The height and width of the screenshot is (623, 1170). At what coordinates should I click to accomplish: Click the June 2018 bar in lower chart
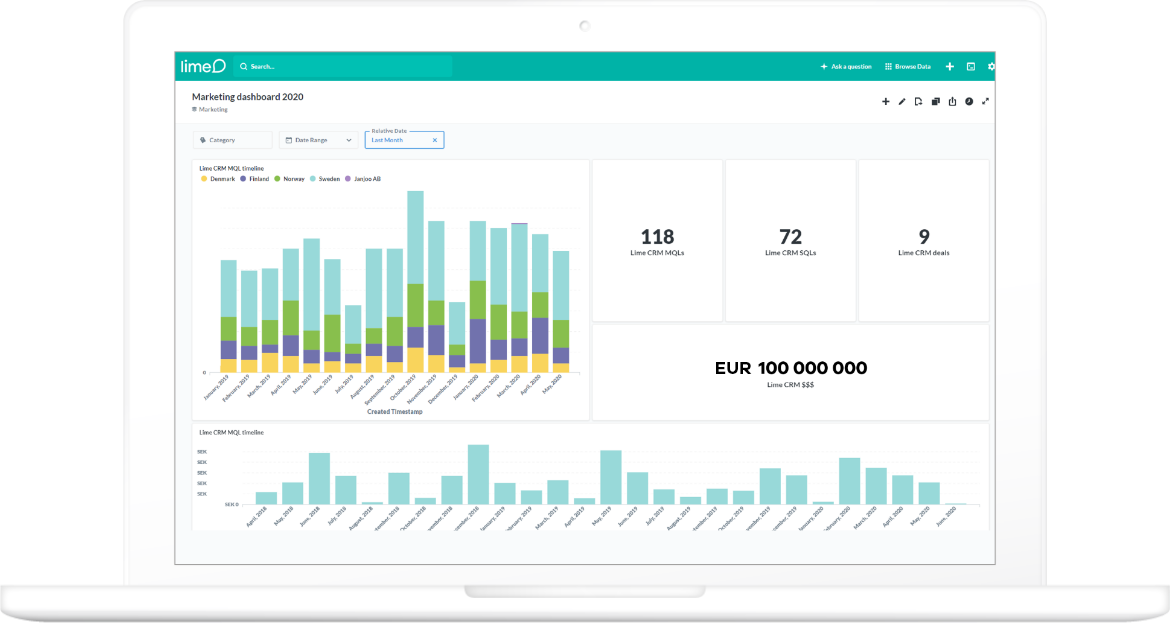point(319,478)
